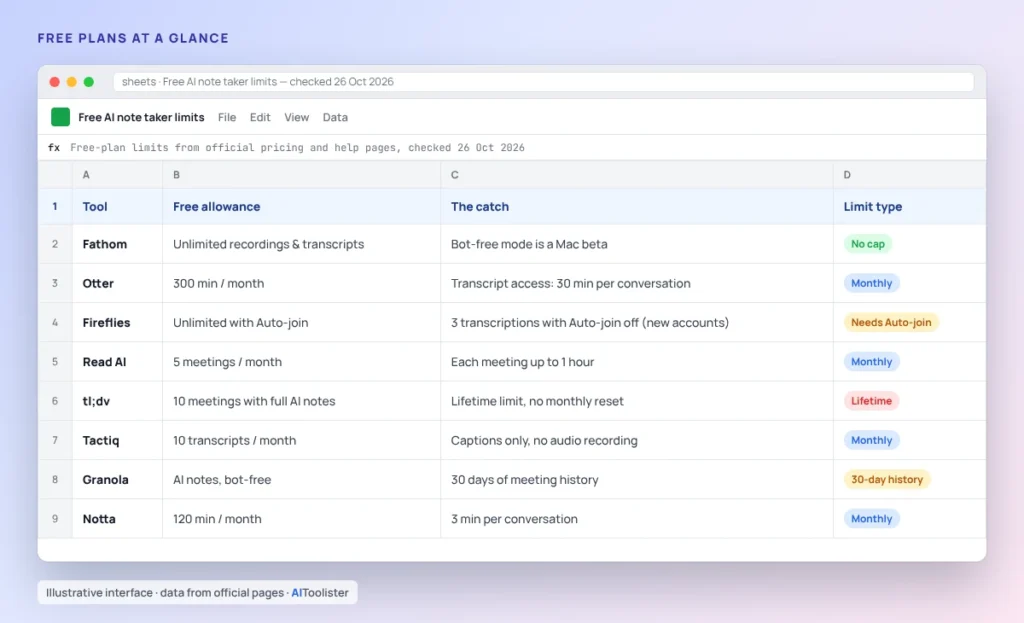
Task: Select column D header
Action: pos(910,175)
